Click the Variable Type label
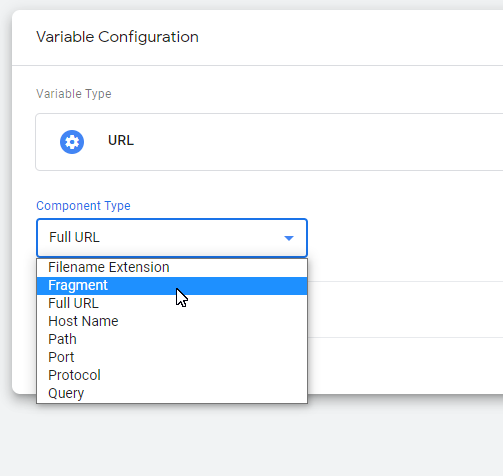Image resolution: width=503 pixels, height=476 pixels. coord(74,94)
